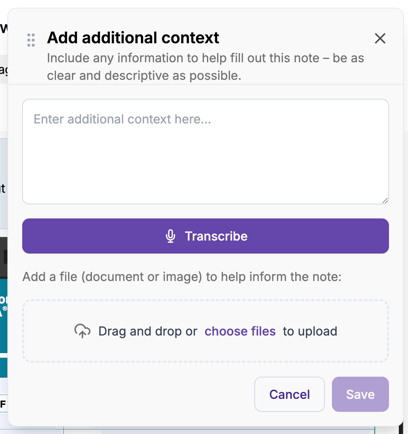Image resolution: width=408 pixels, height=434 pixels.
Task: Close the Add additional context dialog
Action: [x=380, y=38]
